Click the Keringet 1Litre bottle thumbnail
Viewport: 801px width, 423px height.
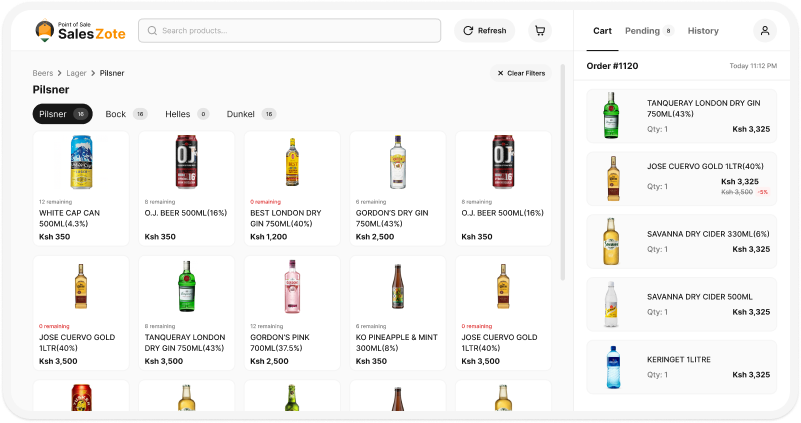(613, 367)
